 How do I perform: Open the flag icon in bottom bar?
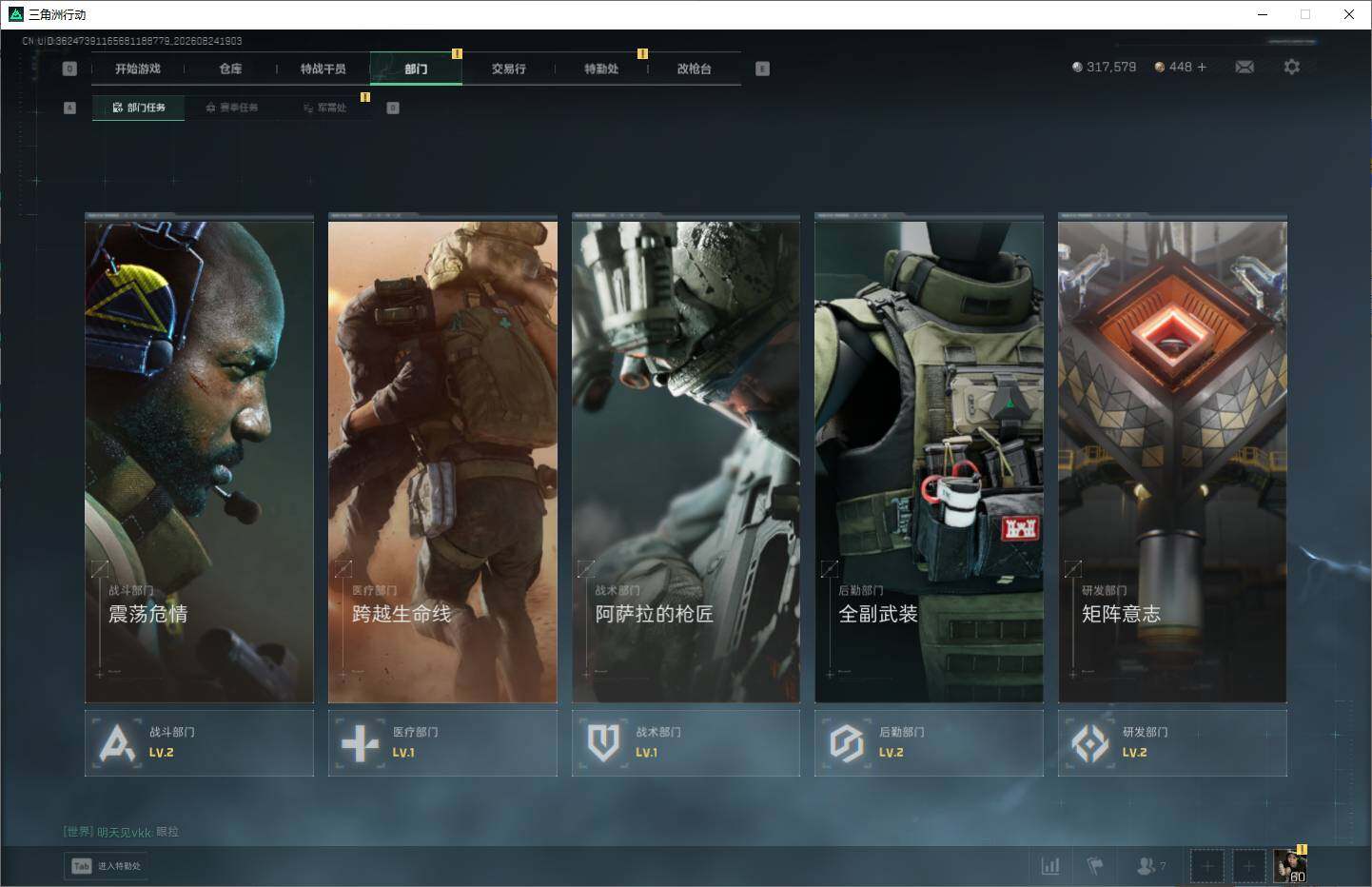click(1095, 866)
